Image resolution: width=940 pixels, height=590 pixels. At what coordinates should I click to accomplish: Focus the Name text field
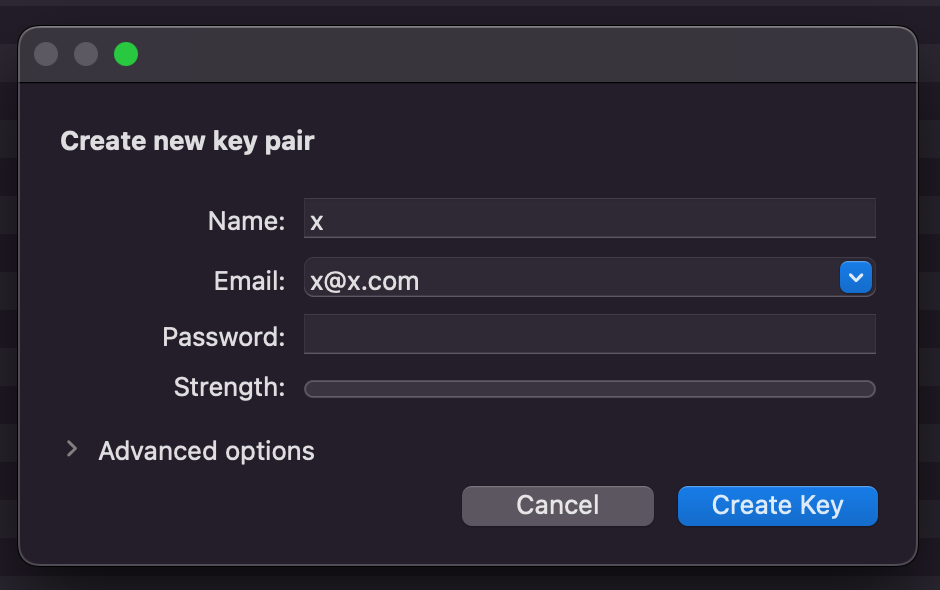point(590,218)
